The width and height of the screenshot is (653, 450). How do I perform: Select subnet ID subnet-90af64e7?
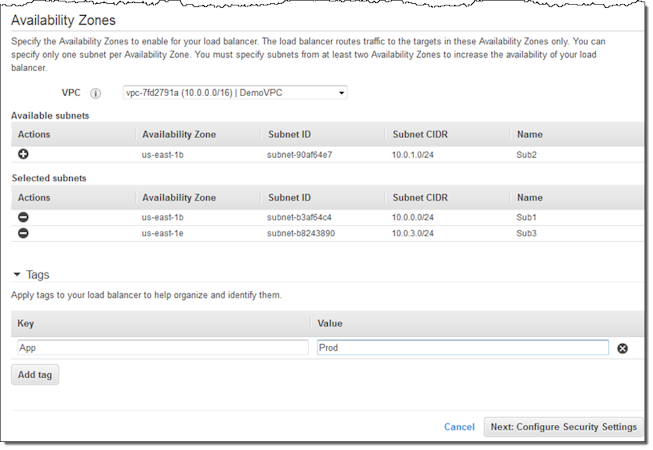tap(299, 155)
